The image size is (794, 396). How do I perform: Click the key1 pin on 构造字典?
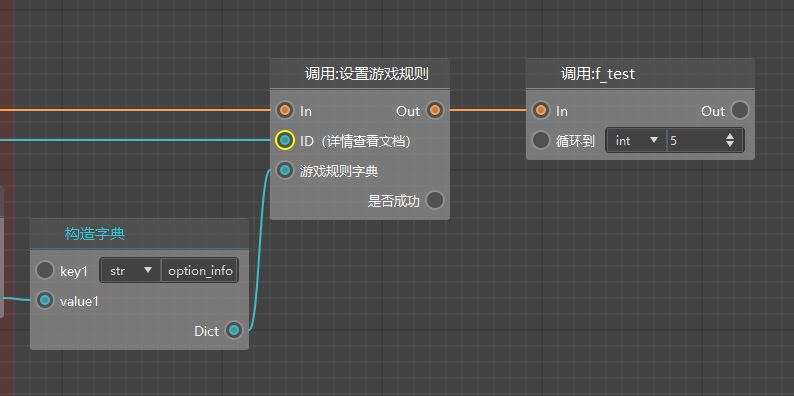click(x=45, y=270)
